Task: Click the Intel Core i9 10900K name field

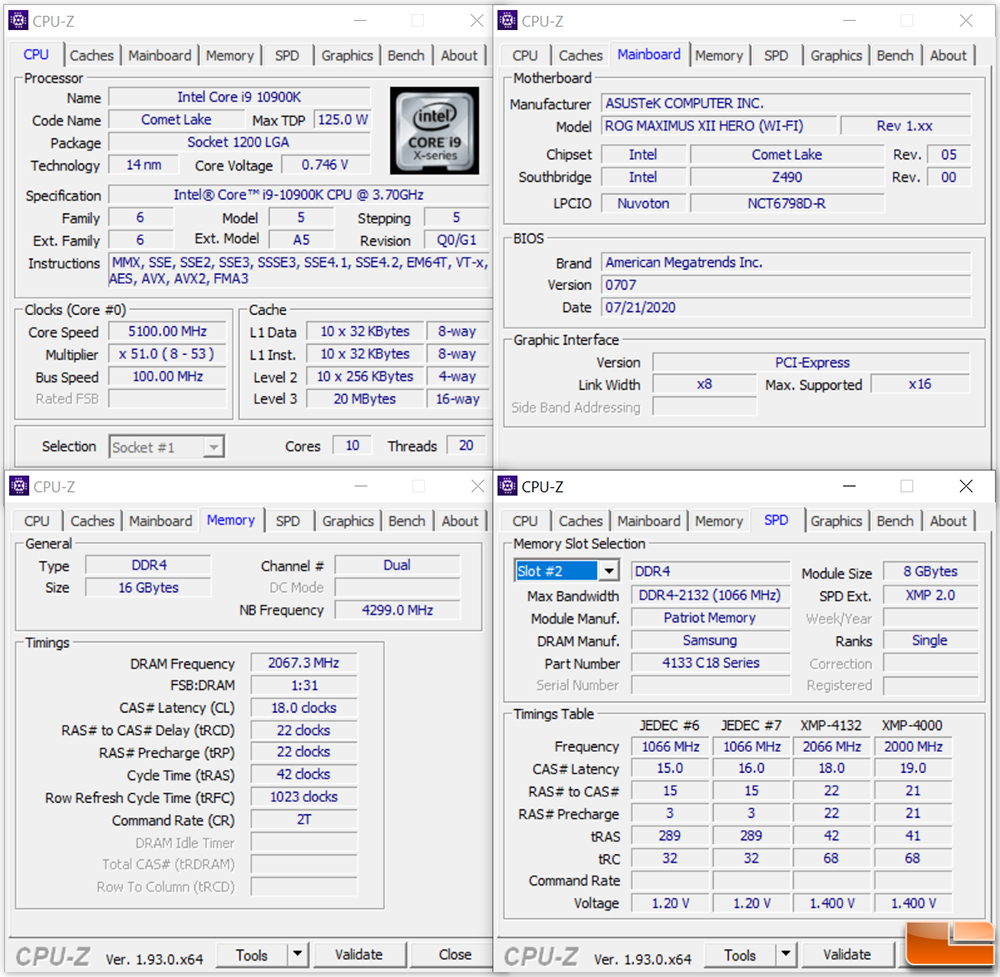Action: [239, 97]
